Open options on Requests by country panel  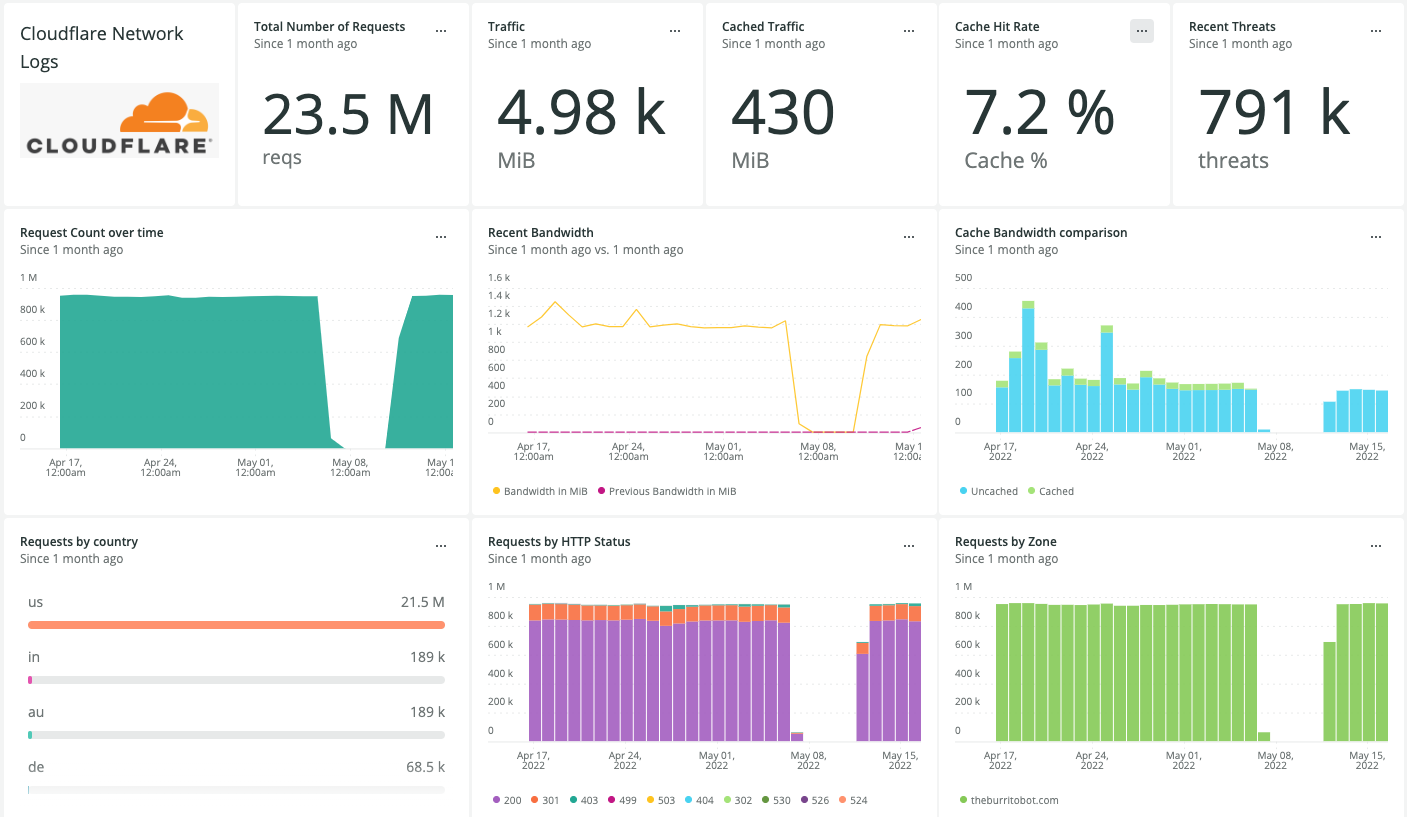(x=441, y=545)
